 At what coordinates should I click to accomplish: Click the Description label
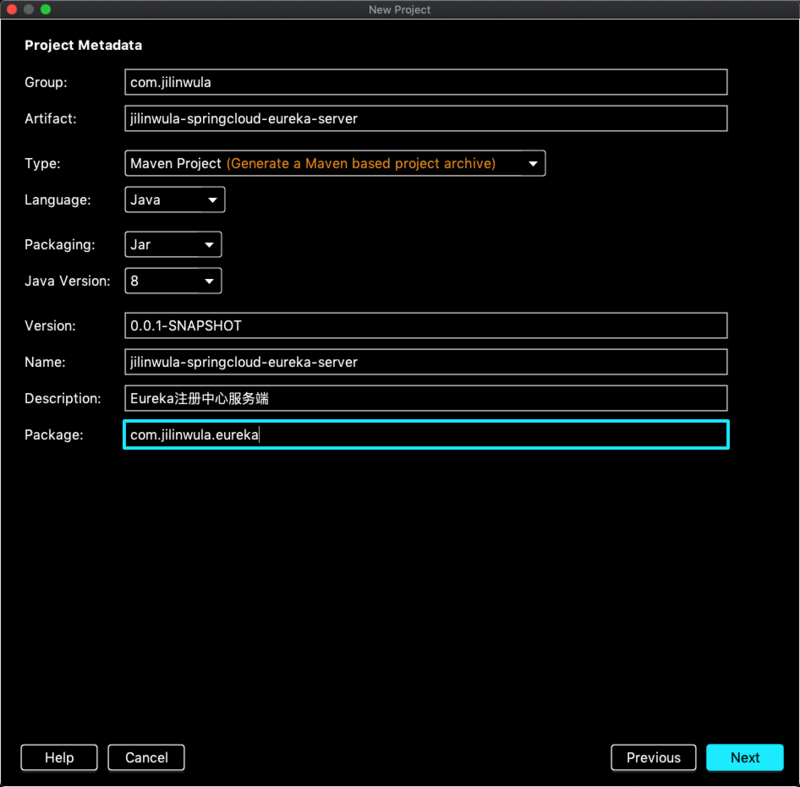pyautogui.click(x=63, y=398)
